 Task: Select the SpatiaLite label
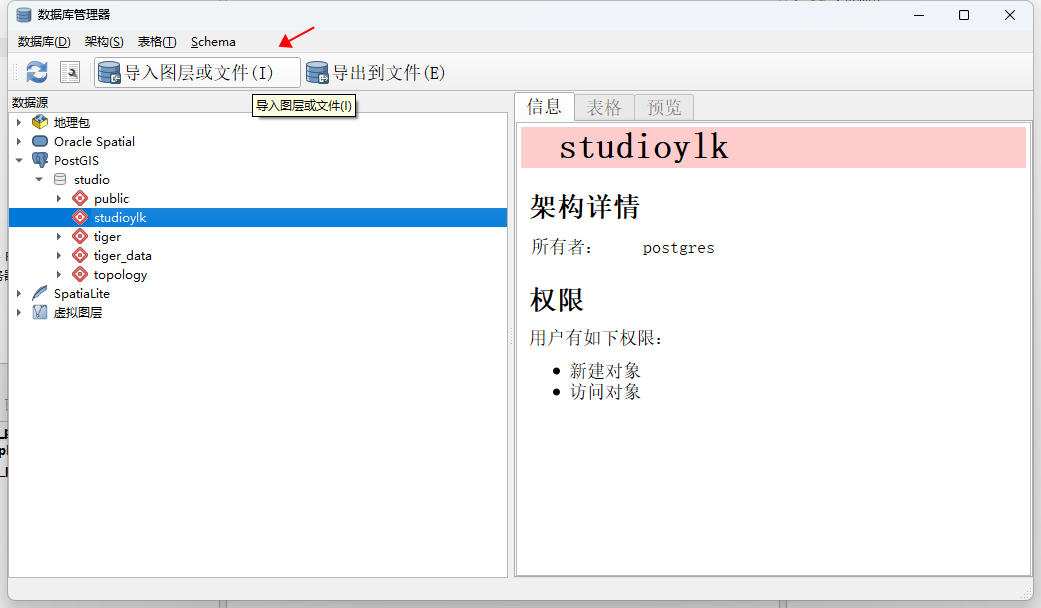pyautogui.click(x=82, y=293)
